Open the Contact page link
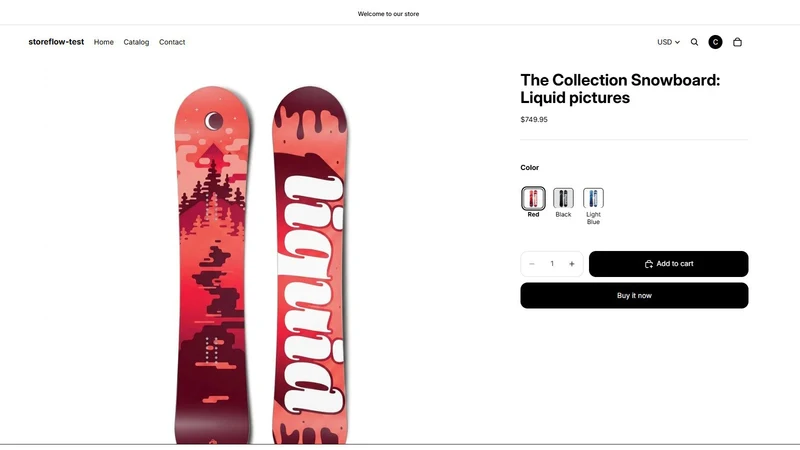800x450 pixels. [x=172, y=42]
